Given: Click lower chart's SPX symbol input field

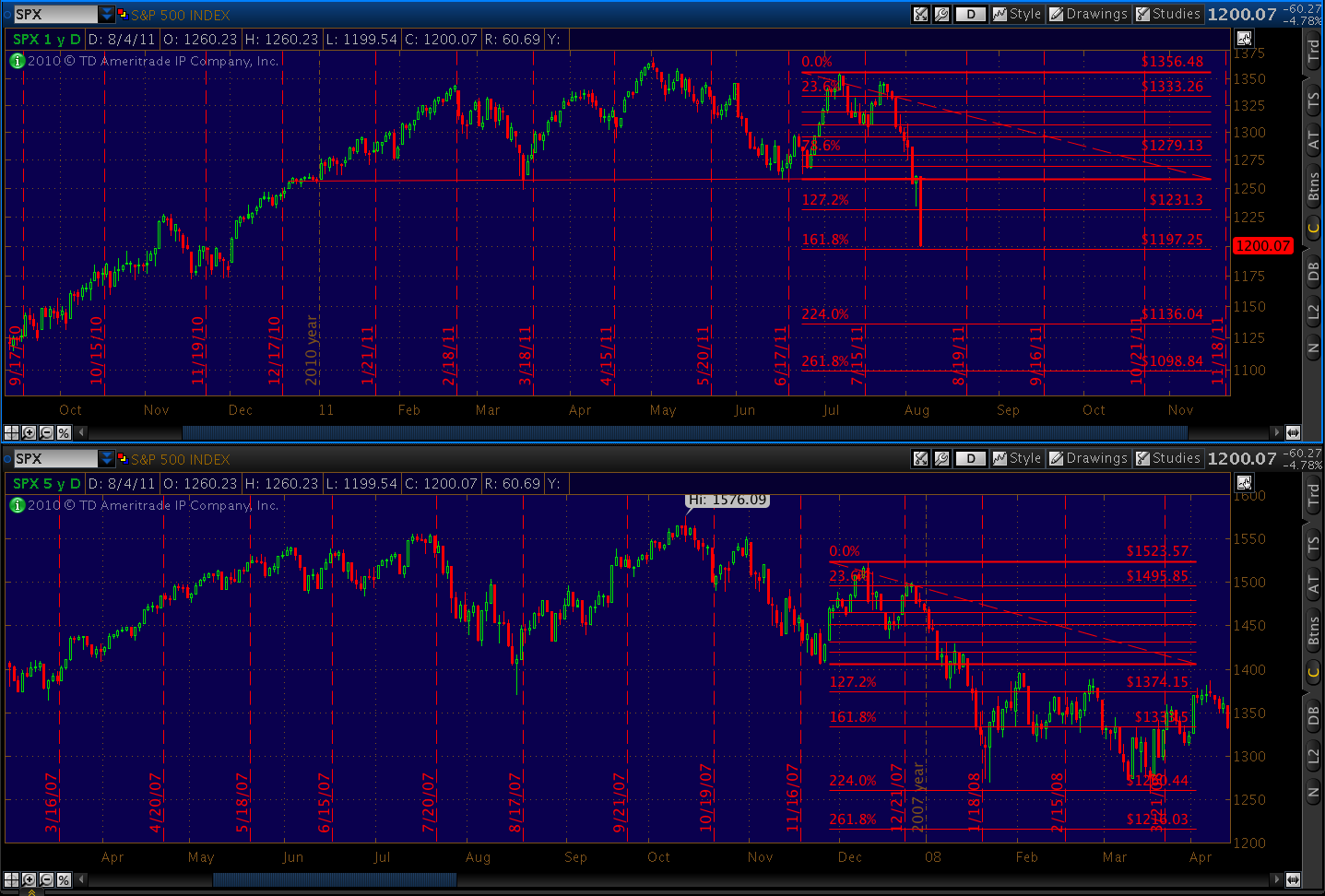Looking at the screenshot, I should [x=55, y=458].
